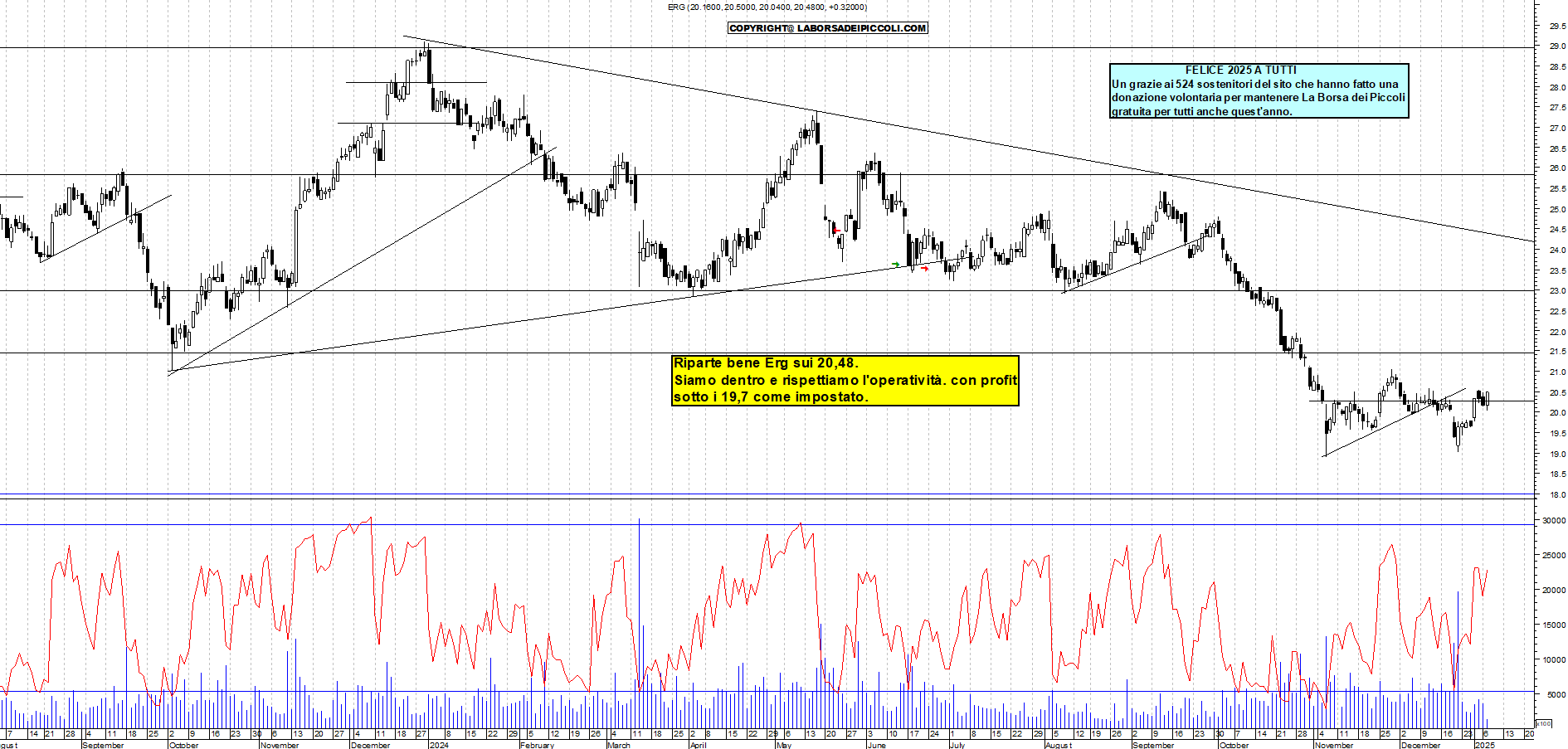Screen dimensions: 1568x749
Task: Click the 2024 year label on time axis
Action: (x=439, y=745)
